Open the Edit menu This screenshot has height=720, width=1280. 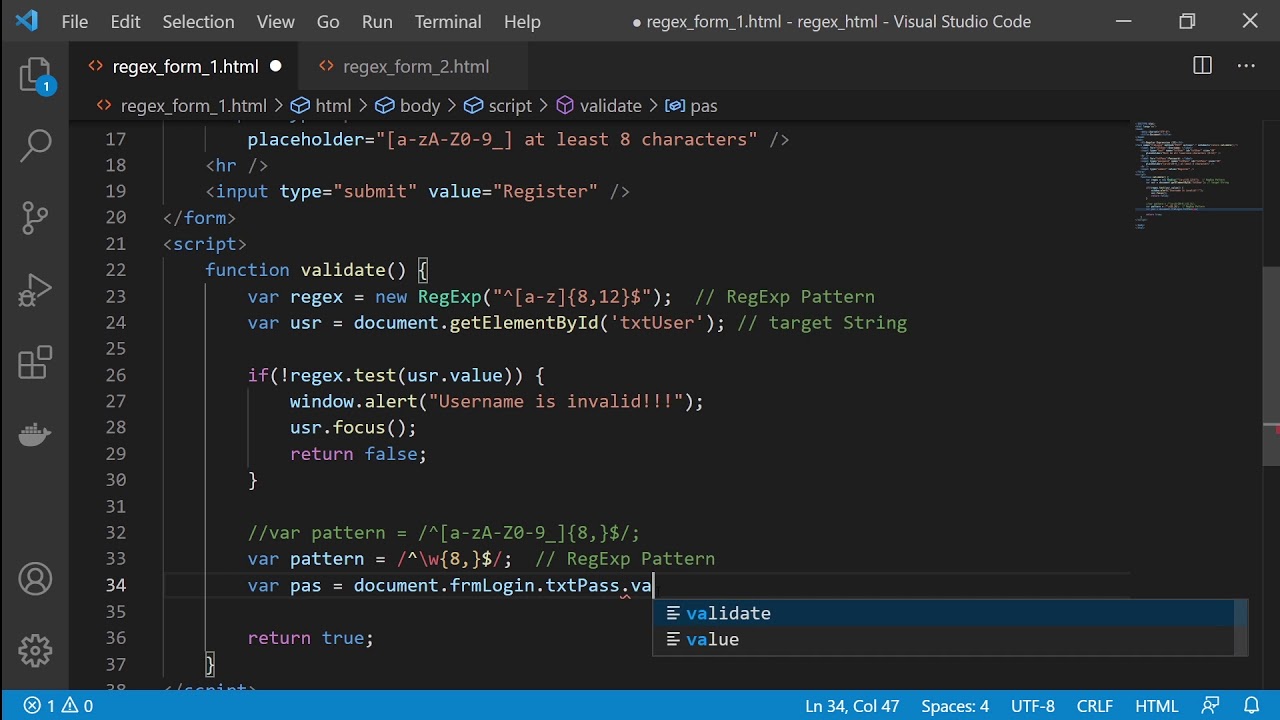coord(125,21)
